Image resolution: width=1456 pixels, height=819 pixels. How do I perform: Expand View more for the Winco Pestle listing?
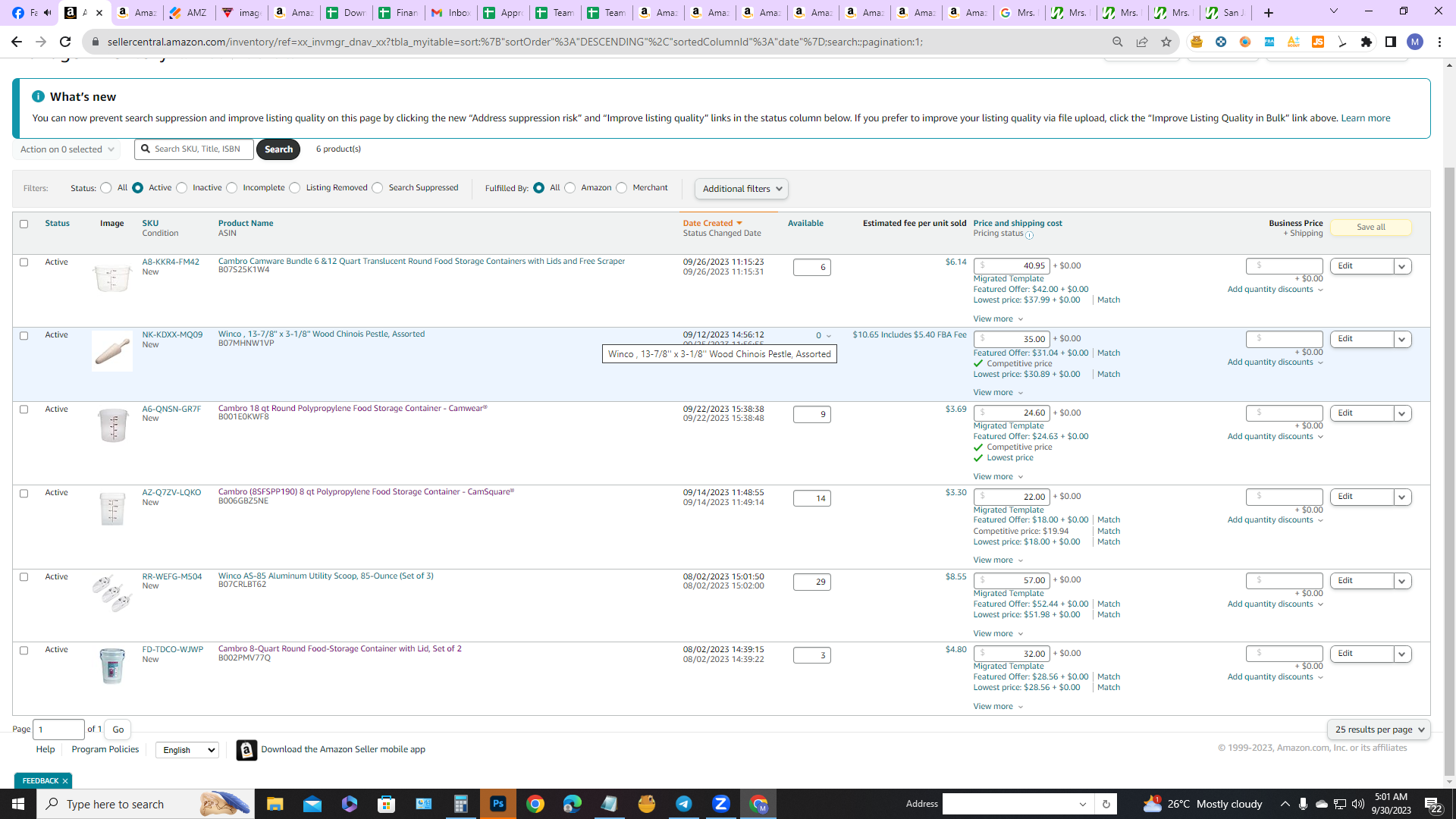[x=998, y=393]
